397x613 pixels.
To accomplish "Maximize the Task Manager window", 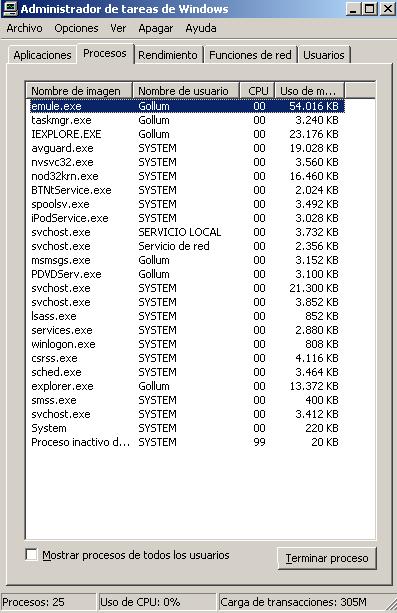I will tap(369, 9).
